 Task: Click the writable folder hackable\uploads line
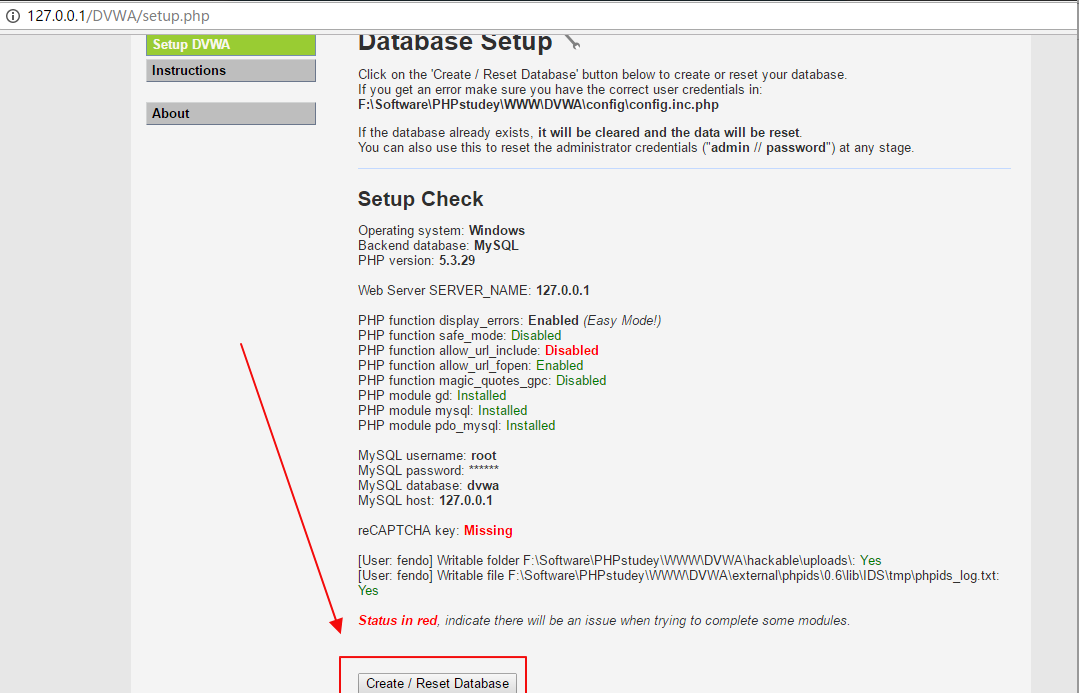(619, 561)
